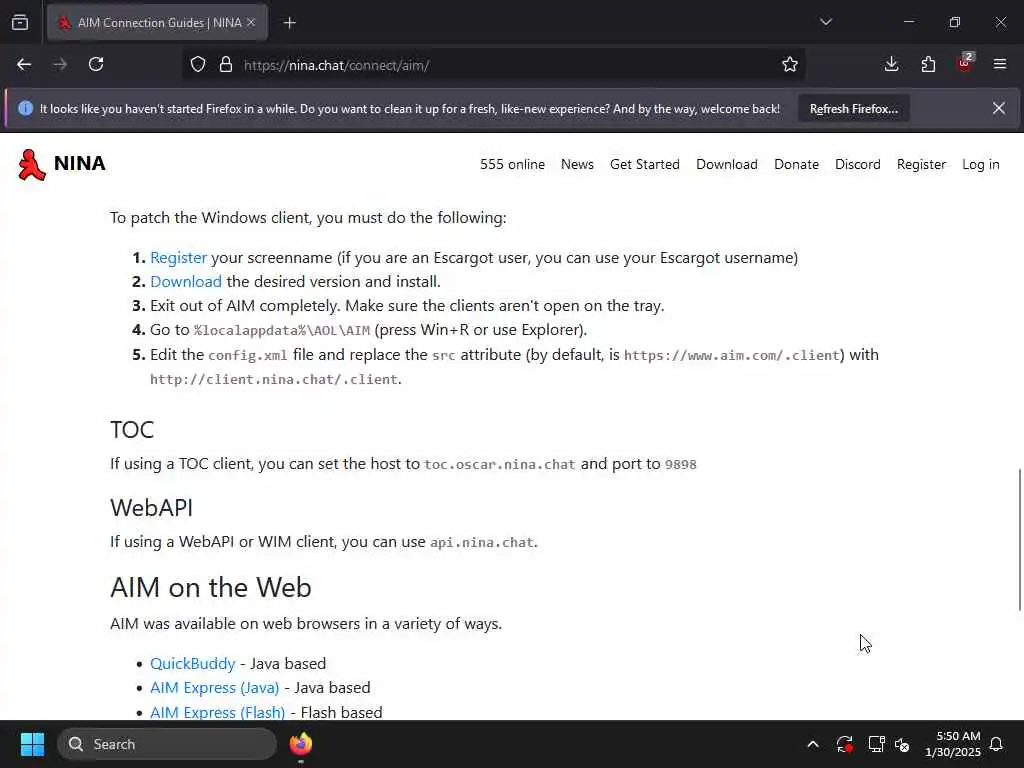
Task: Open the clock showing 5:50 AM
Action: coord(953,744)
